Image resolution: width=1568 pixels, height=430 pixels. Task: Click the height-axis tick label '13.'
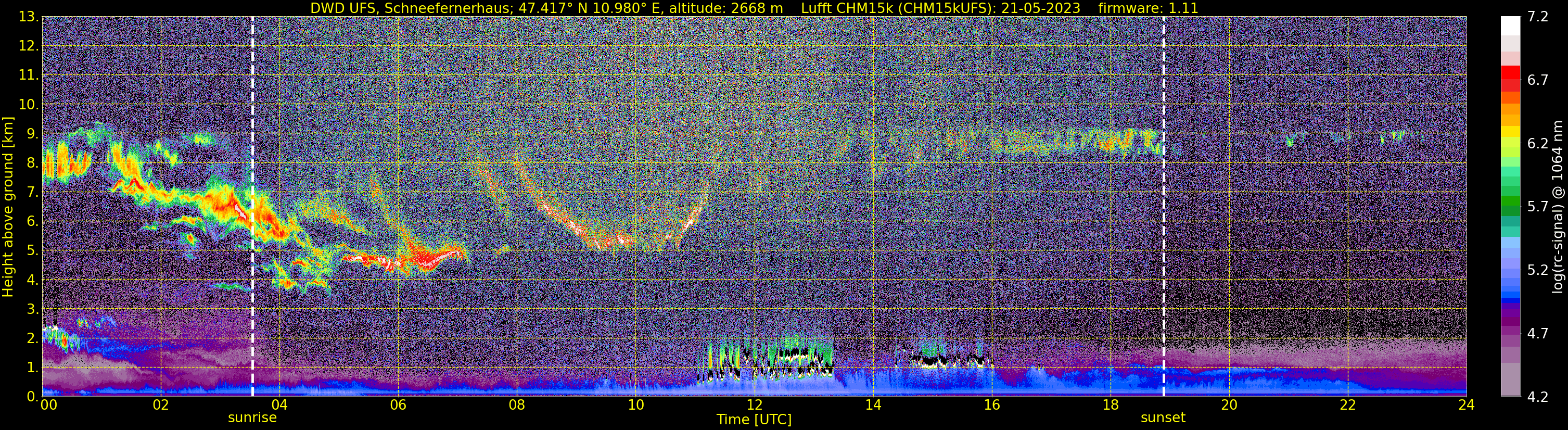click(29, 17)
